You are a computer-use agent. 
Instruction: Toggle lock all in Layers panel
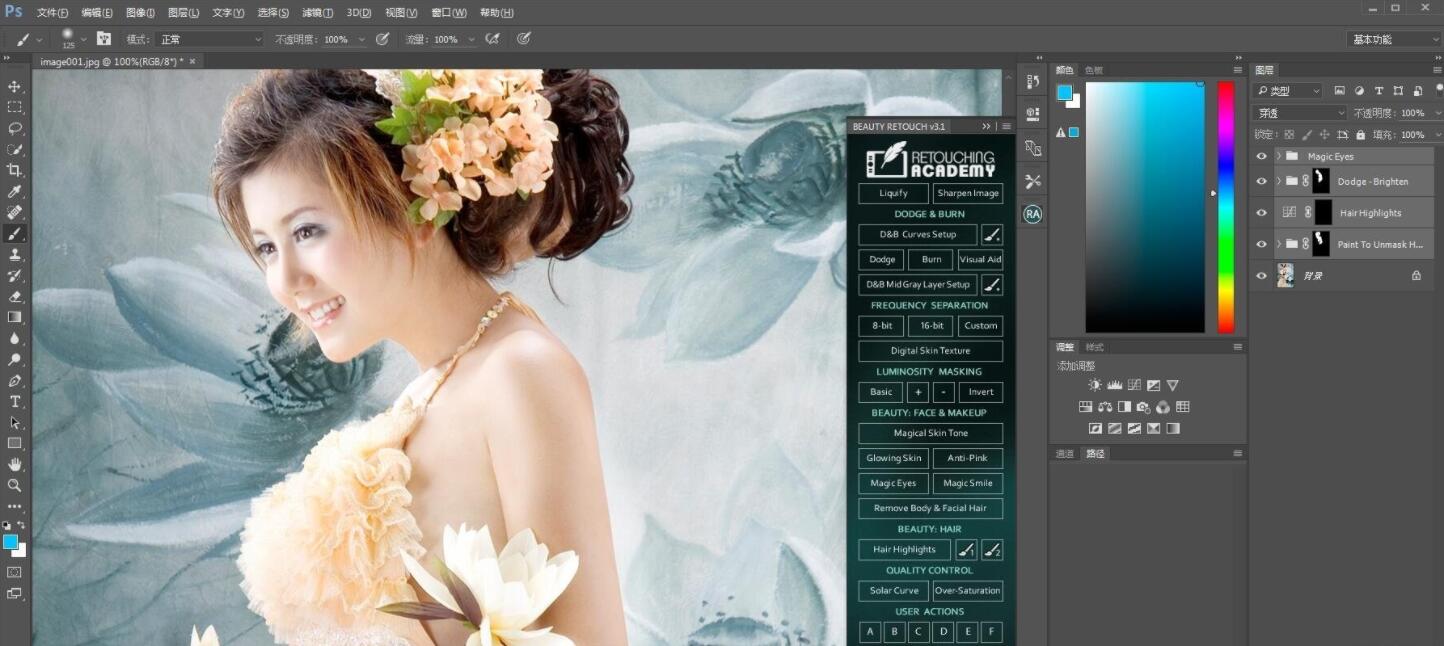coord(1361,134)
